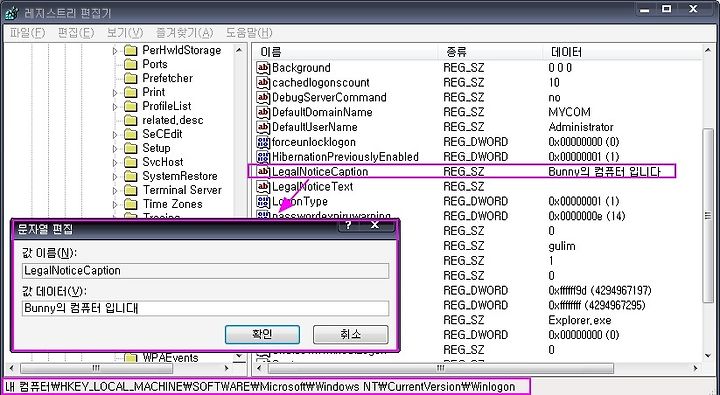Select the HibernationPreviouslyEnabled value name

pos(345,157)
